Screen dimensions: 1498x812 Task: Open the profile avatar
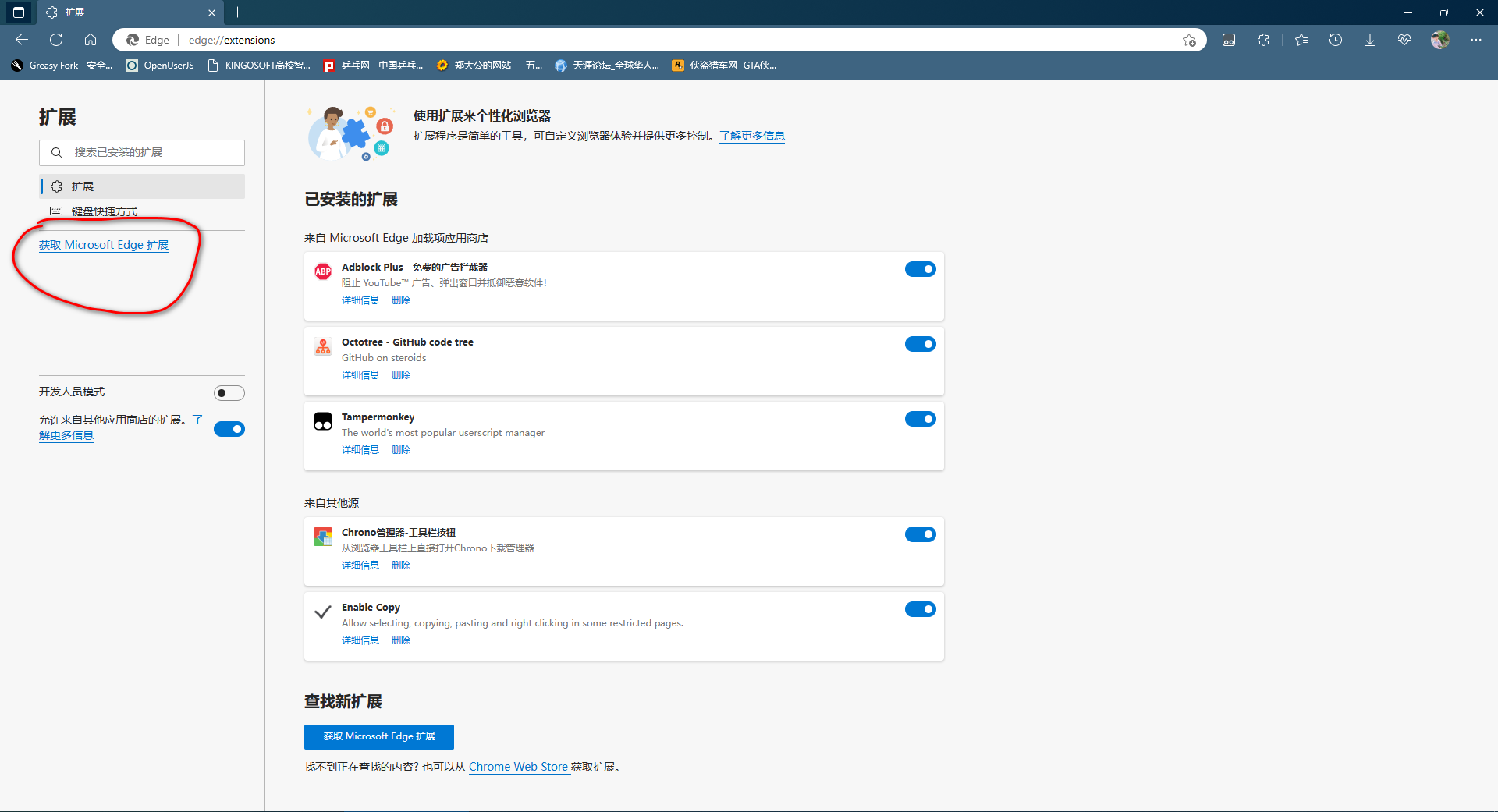point(1440,40)
